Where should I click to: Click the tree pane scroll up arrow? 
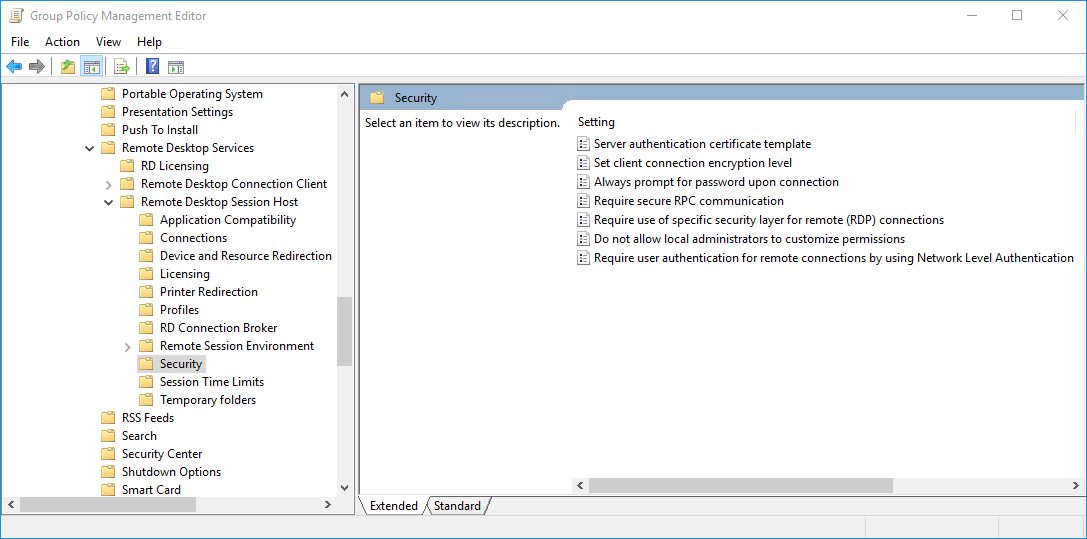coord(345,94)
